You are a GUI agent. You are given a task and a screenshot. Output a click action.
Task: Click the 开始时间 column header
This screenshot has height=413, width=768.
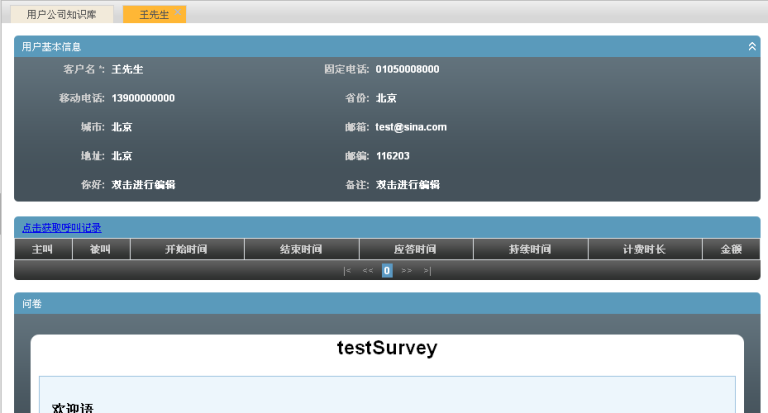point(186,249)
